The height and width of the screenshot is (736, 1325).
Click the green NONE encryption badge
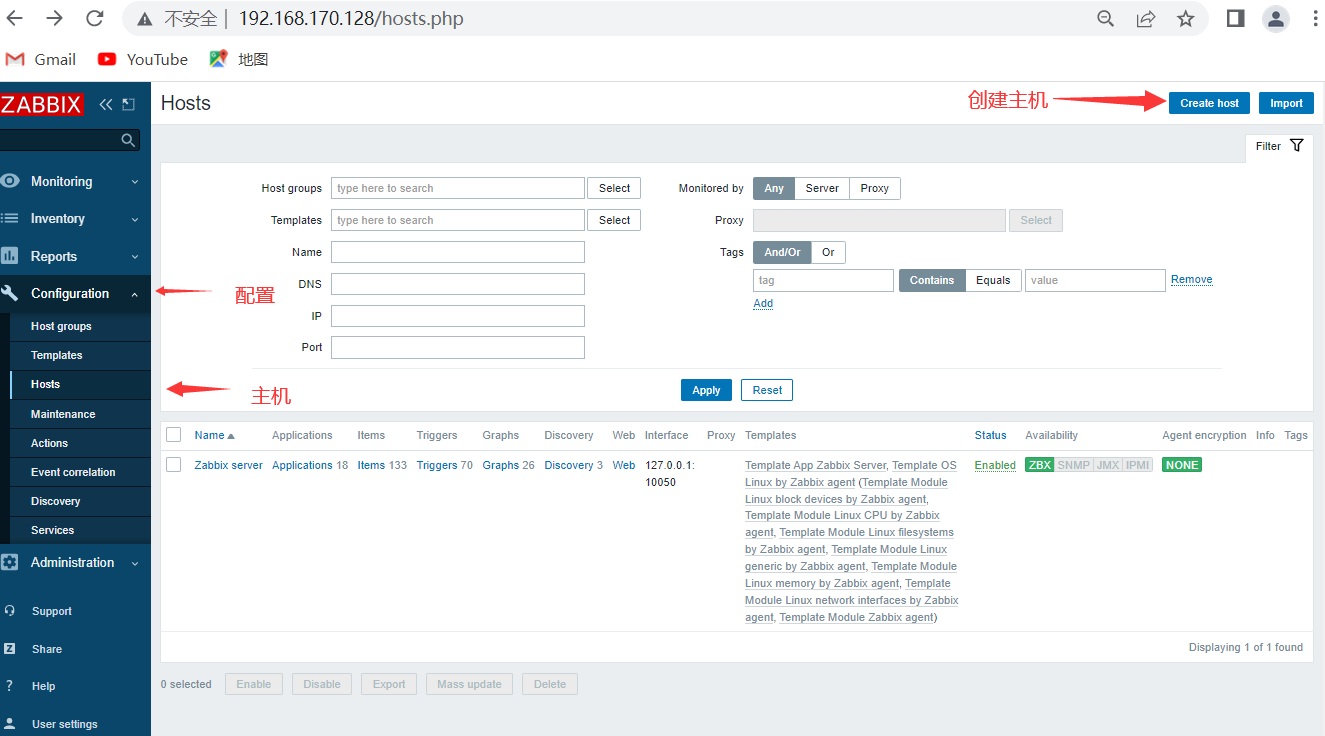1182,465
